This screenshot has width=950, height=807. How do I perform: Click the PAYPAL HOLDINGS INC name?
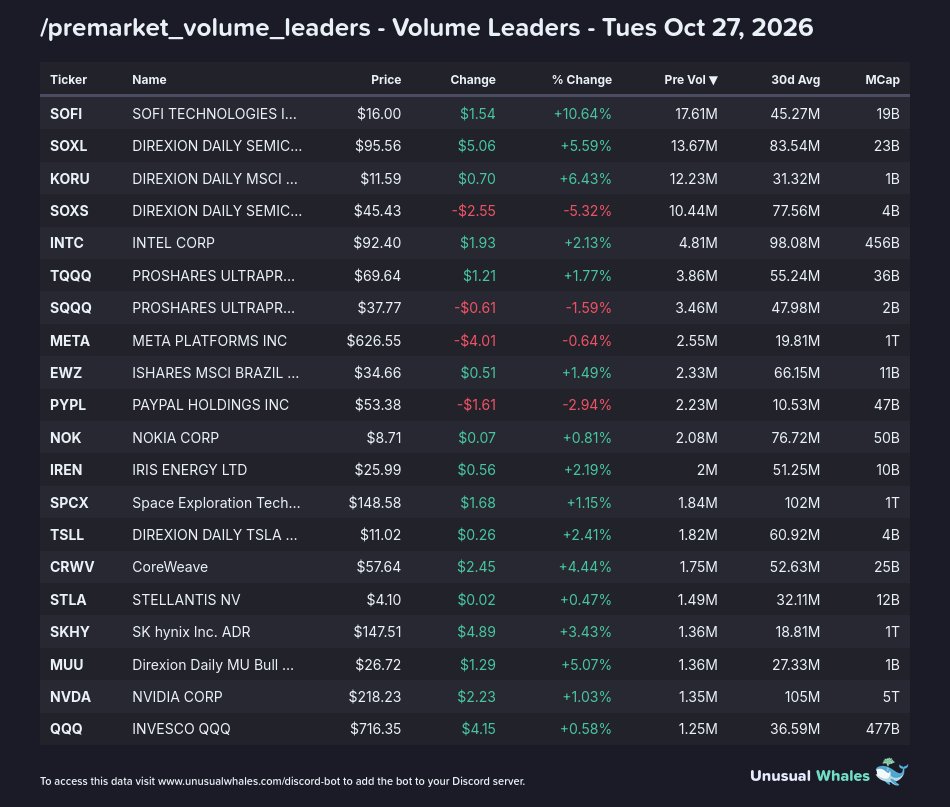210,405
